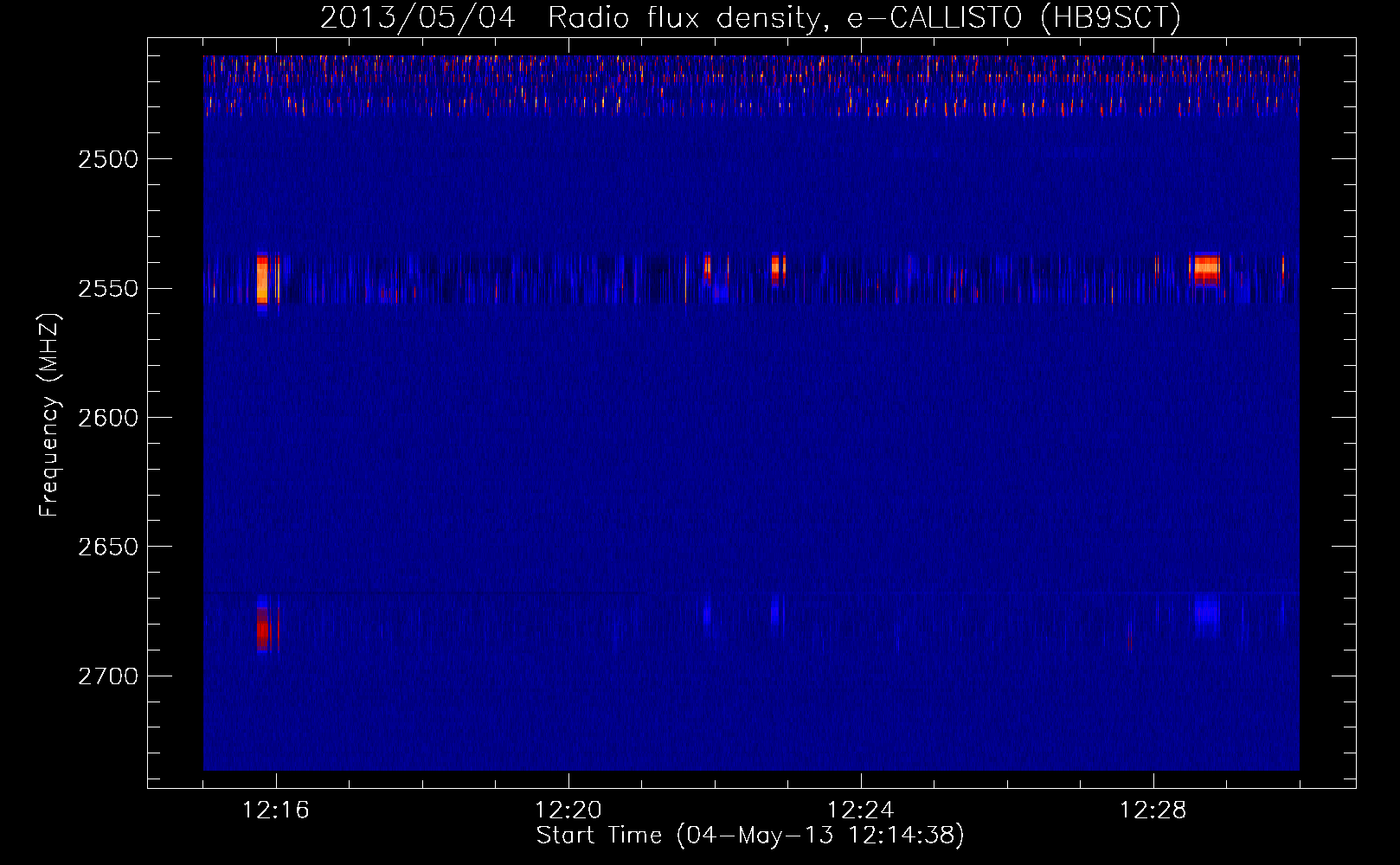The image size is (1400, 865).
Task: Click the 'Frequency (MHZ)' axis label
Action: [x=48, y=416]
